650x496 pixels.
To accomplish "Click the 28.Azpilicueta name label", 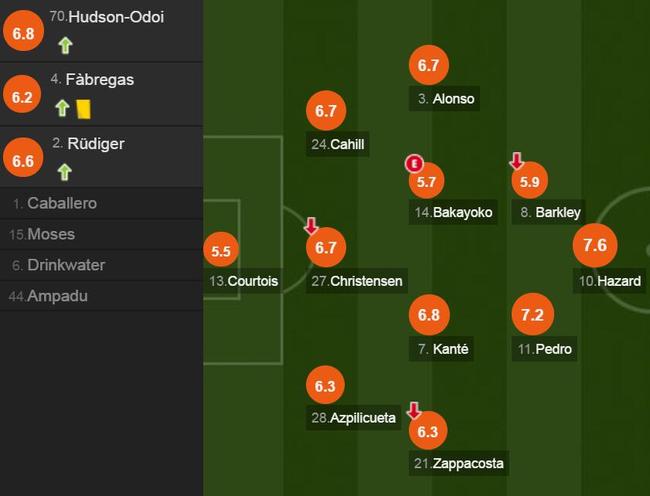I will (353, 418).
